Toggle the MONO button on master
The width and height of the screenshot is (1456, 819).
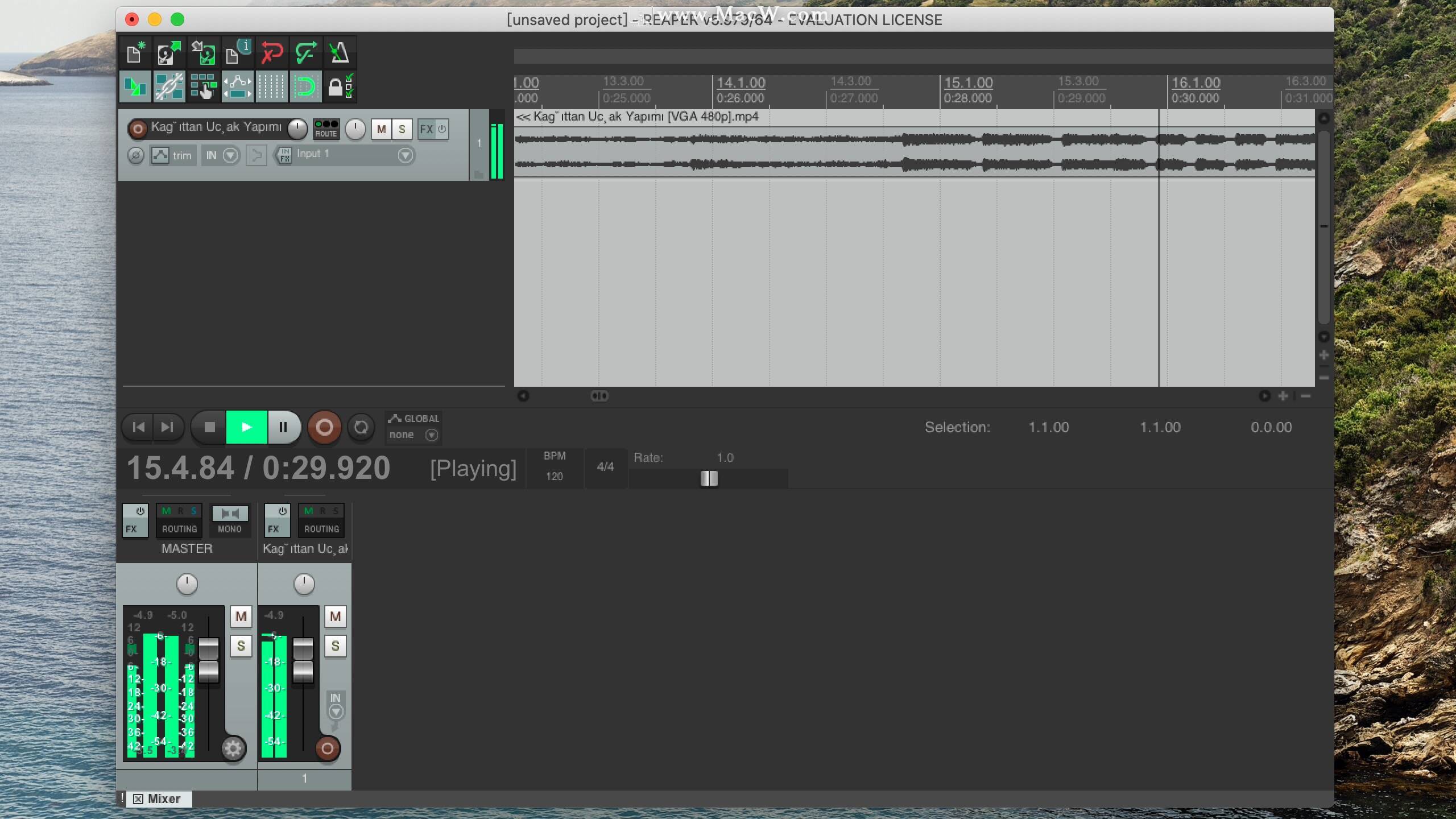(x=230, y=520)
